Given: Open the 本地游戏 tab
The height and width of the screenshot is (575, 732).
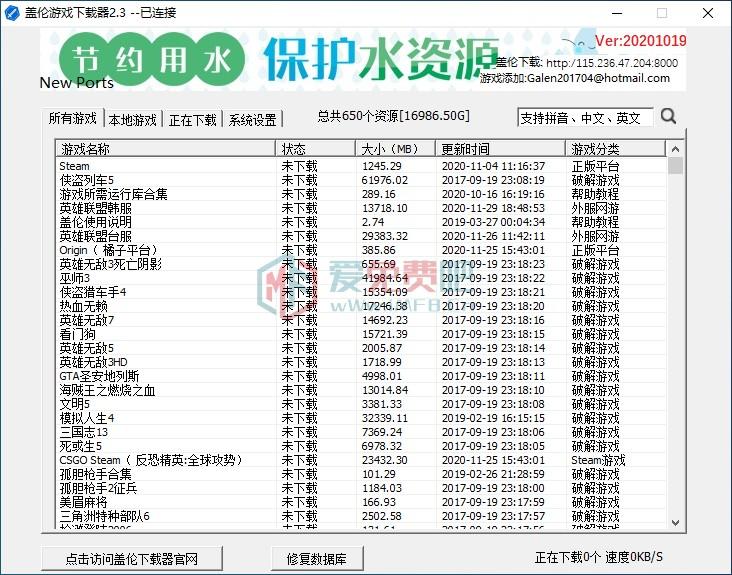Looking at the screenshot, I should tap(133, 120).
